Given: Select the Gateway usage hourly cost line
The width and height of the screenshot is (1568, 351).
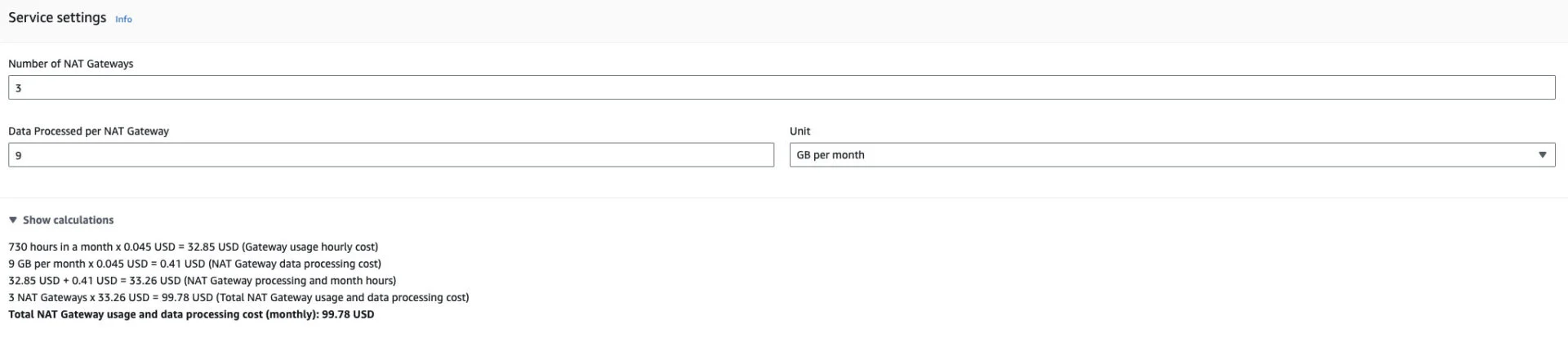Looking at the screenshot, I should click(193, 247).
